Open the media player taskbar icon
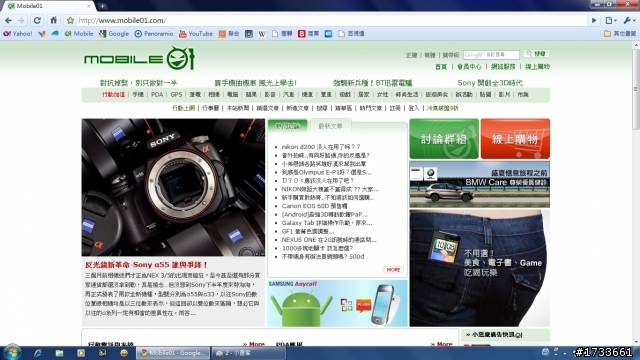The height and width of the screenshot is (360, 640). click(81, 353)
